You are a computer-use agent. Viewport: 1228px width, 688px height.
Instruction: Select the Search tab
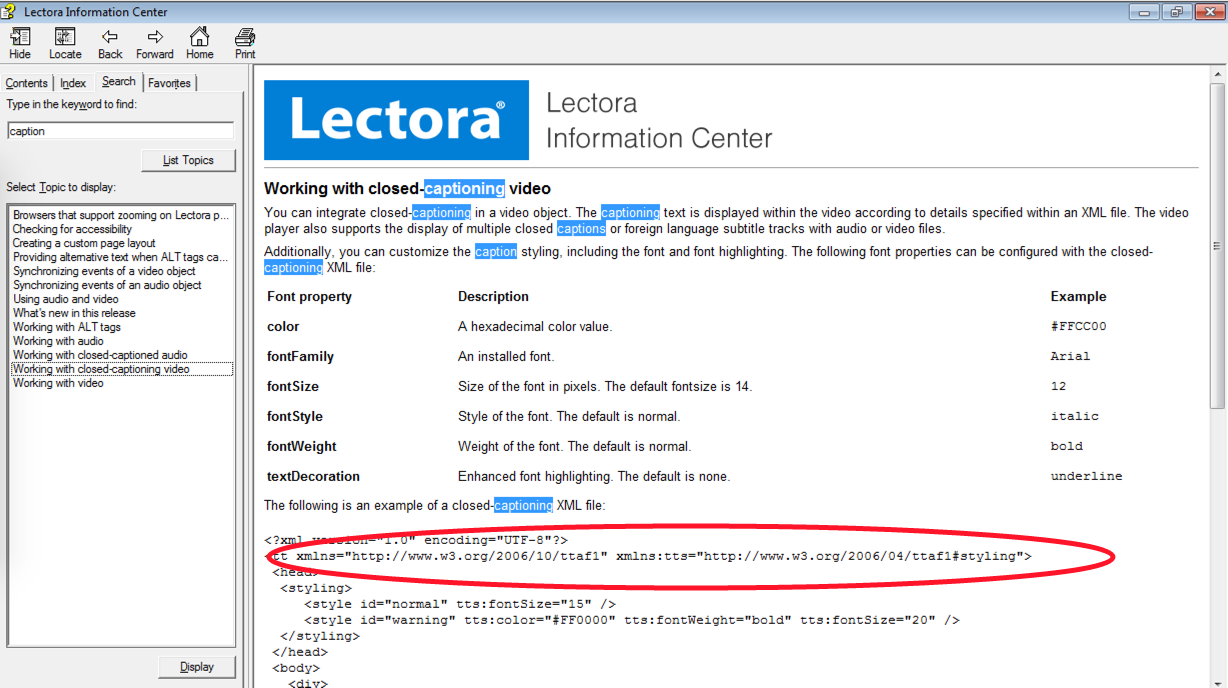pos(118,81)
